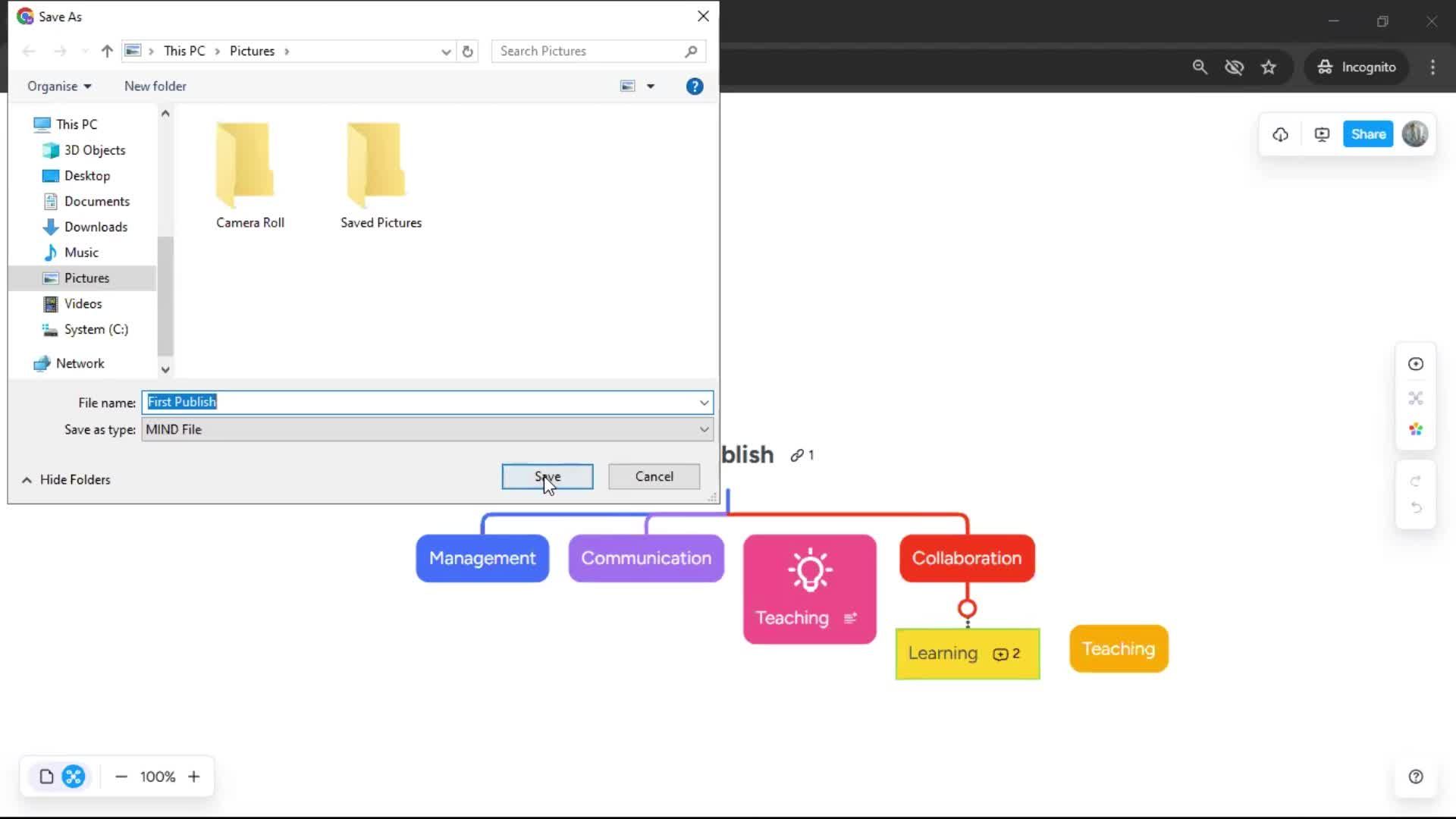
Task: Click the back navigation arrow in dialog
Action: 29,51
